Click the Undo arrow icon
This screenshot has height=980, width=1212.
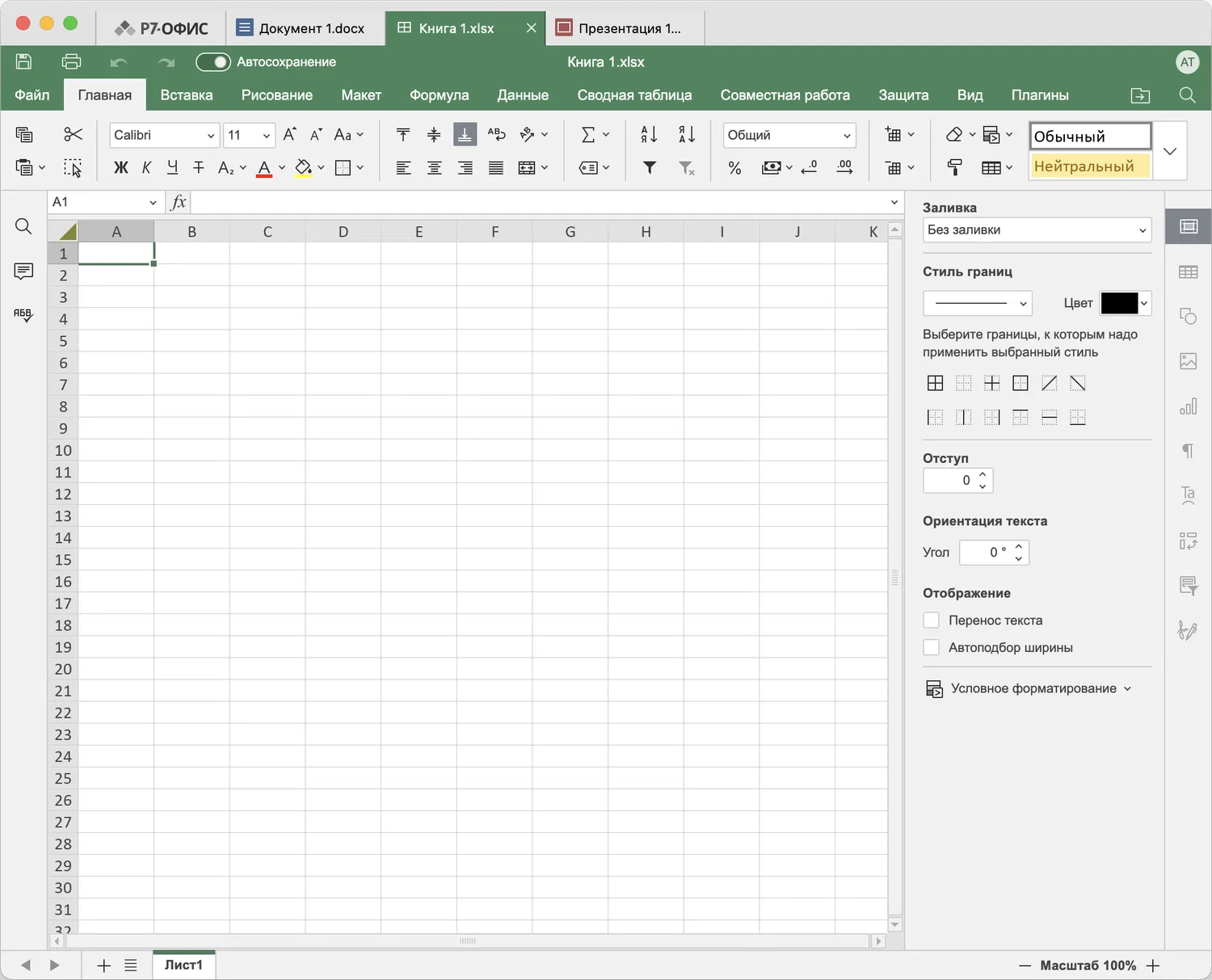coord(119,62)
